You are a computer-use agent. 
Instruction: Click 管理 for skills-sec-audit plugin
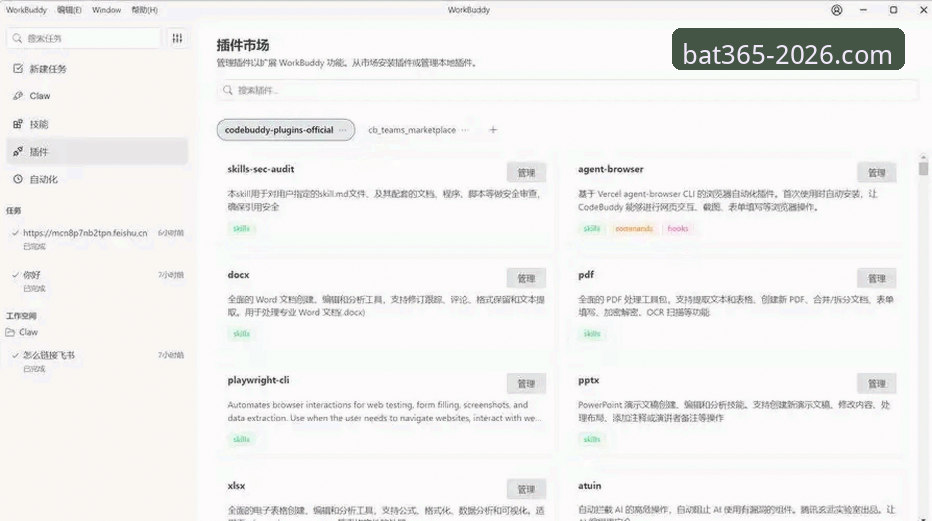click(x=526, y=173)
